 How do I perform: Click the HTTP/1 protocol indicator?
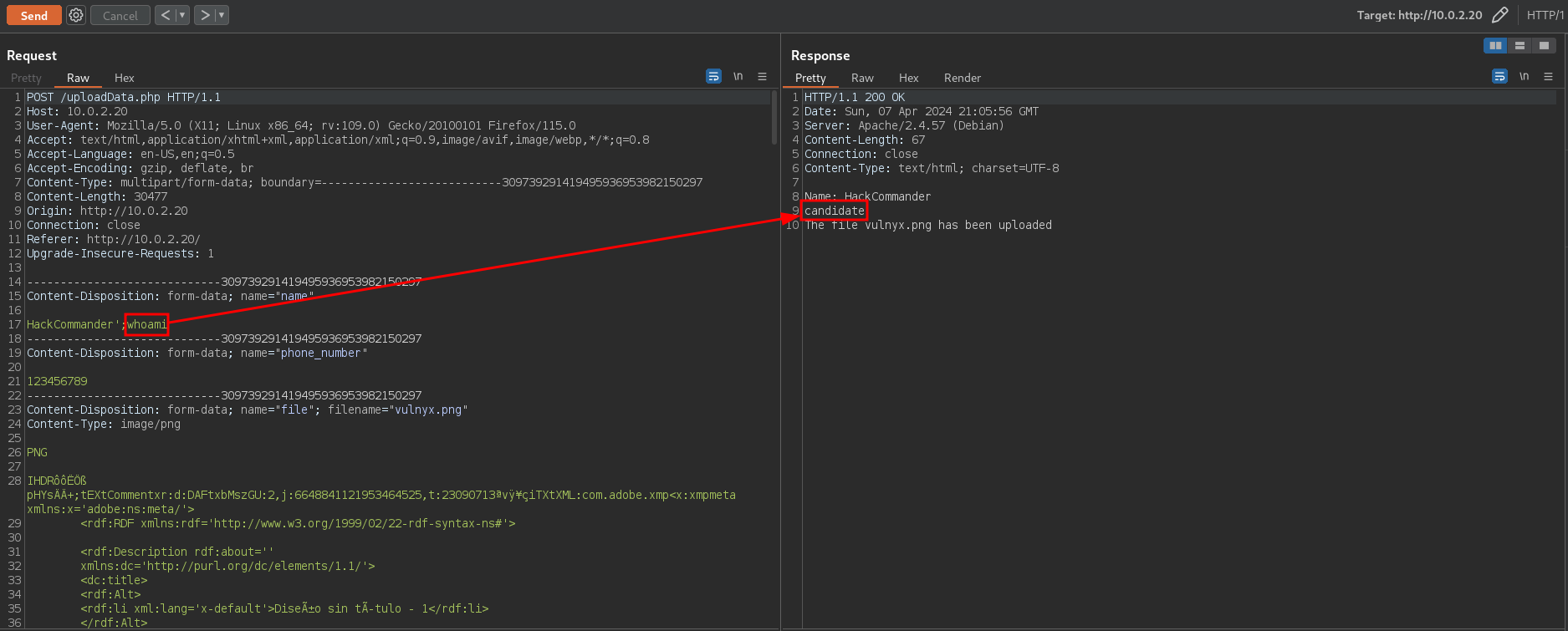tap(1545, 15)
